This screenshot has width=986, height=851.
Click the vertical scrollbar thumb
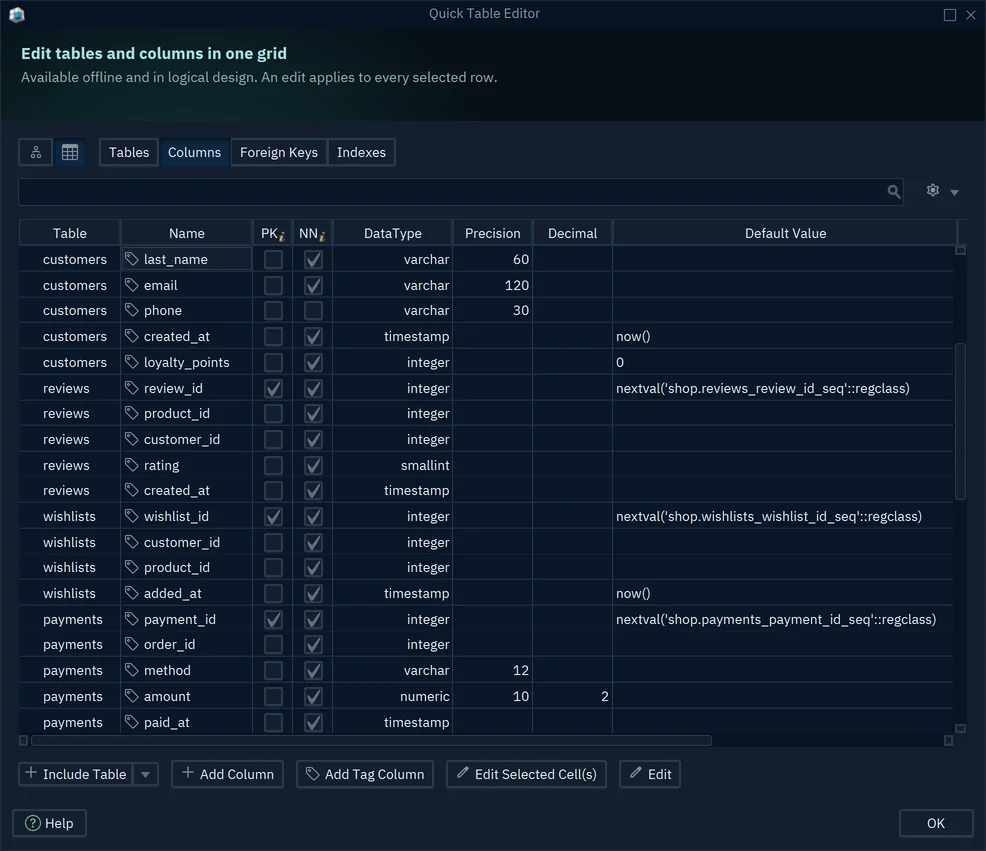point(960,421)
